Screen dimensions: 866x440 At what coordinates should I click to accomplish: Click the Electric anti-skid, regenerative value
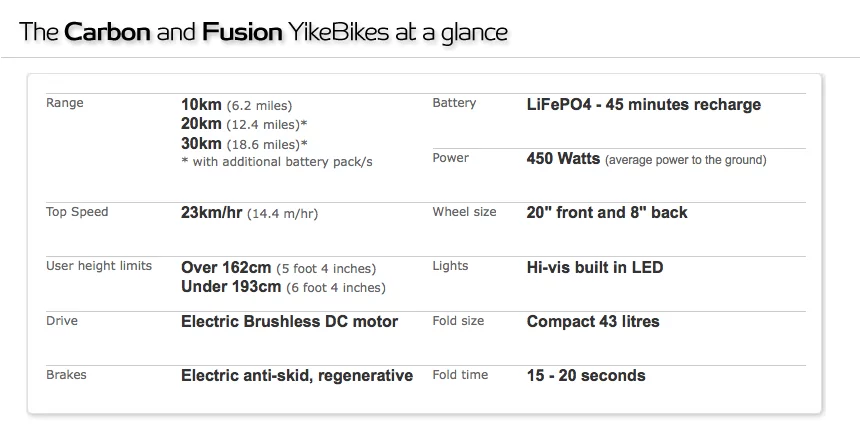[x=297, y=376]
